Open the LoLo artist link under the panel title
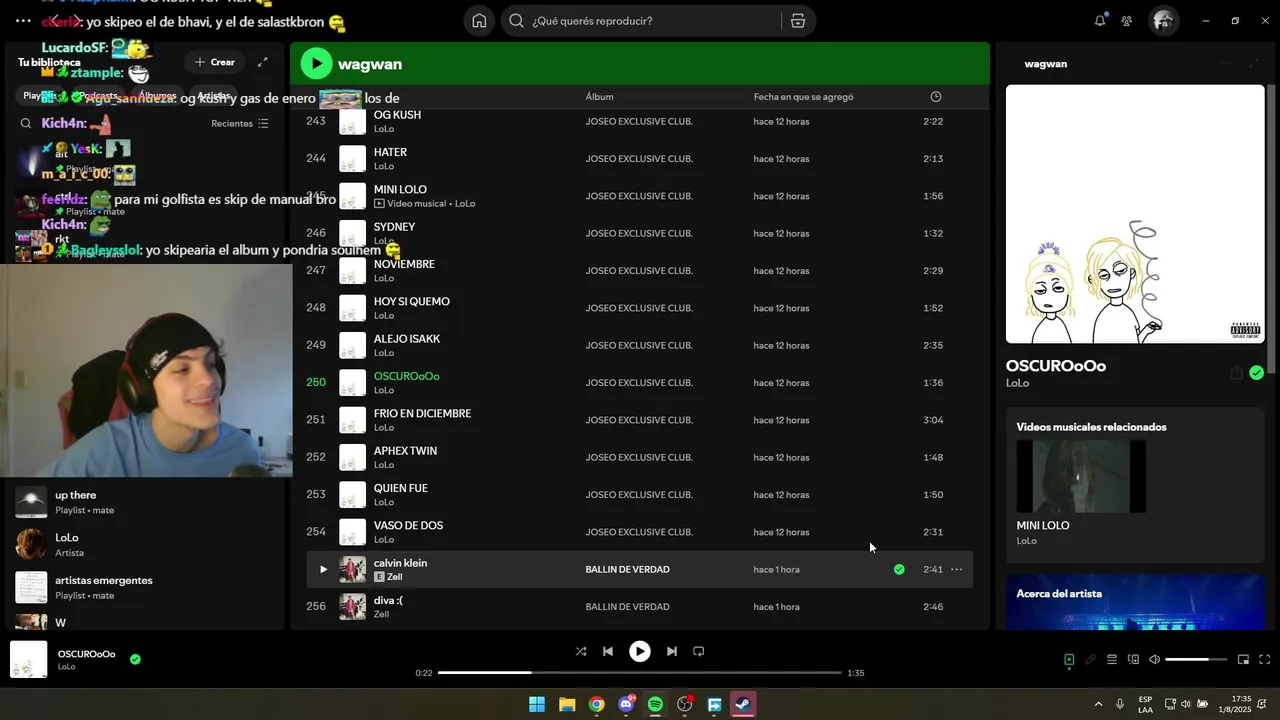 point(1017,383)
